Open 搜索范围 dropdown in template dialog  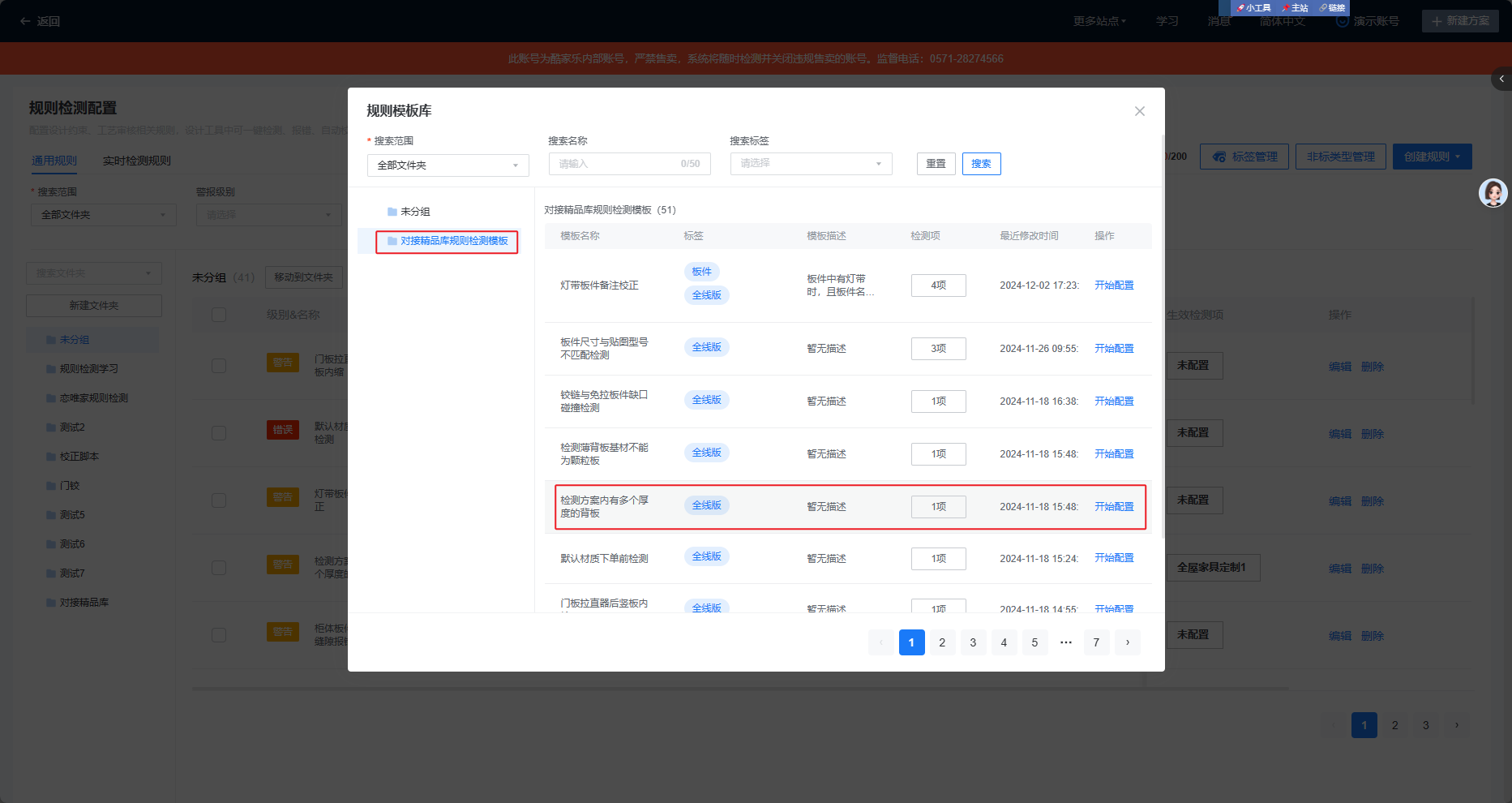448,165
